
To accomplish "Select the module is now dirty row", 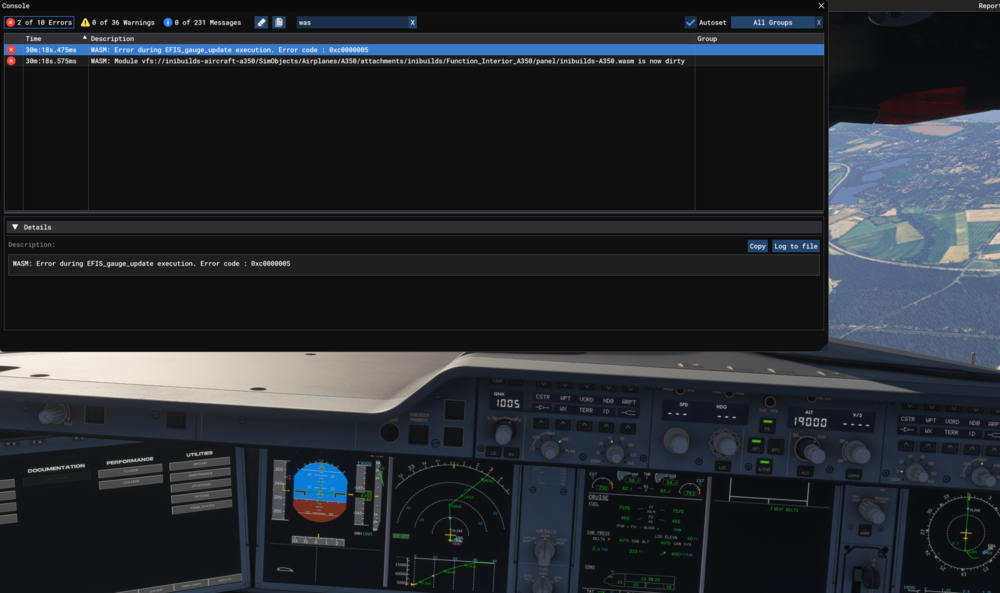I will coord(300,61).
